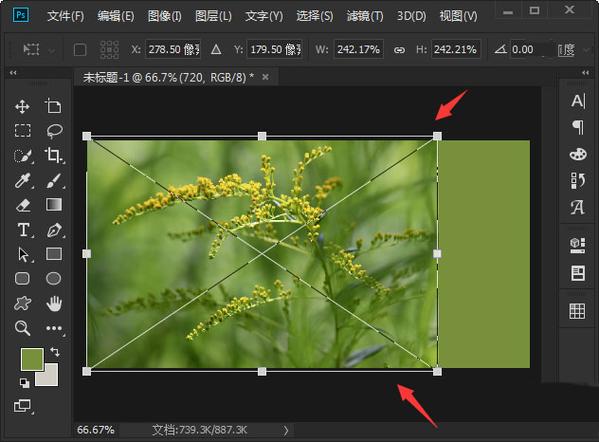Select the Move tool

[22, 107]
